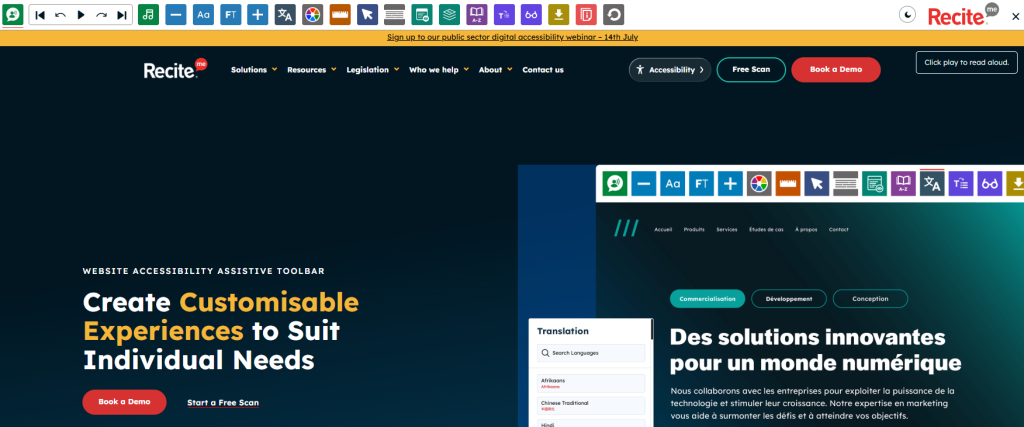Click the red document user guide icon

click(x=586, y=14)
